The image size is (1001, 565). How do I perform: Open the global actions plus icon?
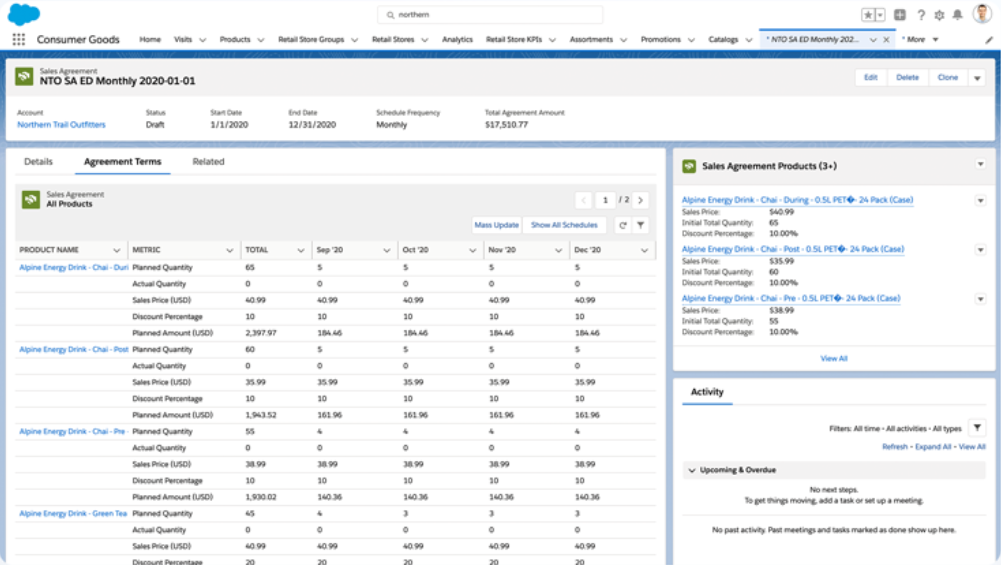(x=900, y=15)
